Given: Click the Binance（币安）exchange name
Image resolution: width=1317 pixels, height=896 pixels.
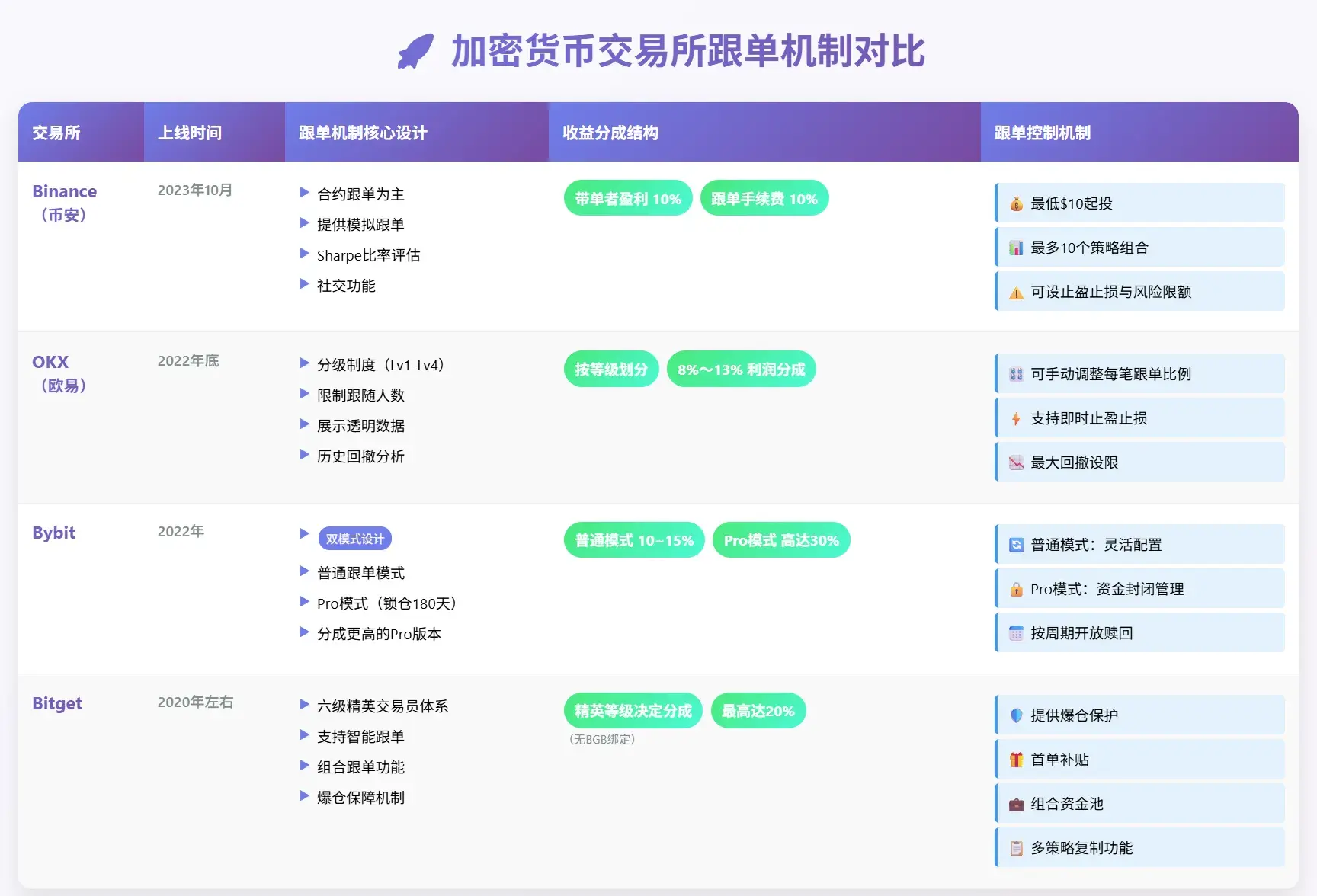Looking at the screenshot, I should 64,203.
